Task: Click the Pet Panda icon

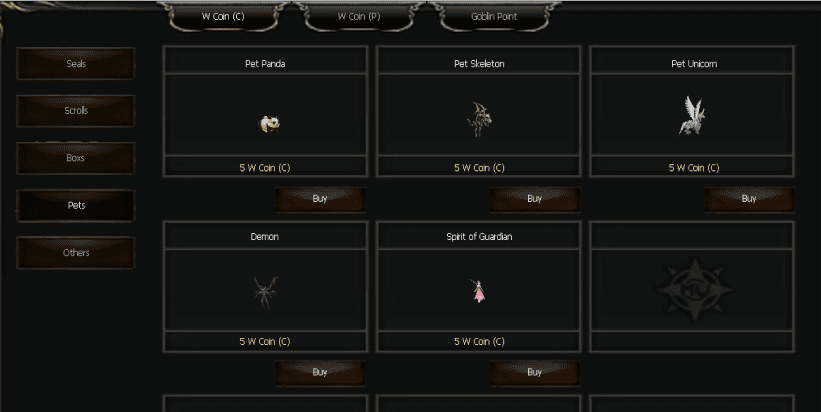Action: click(269, 124)
